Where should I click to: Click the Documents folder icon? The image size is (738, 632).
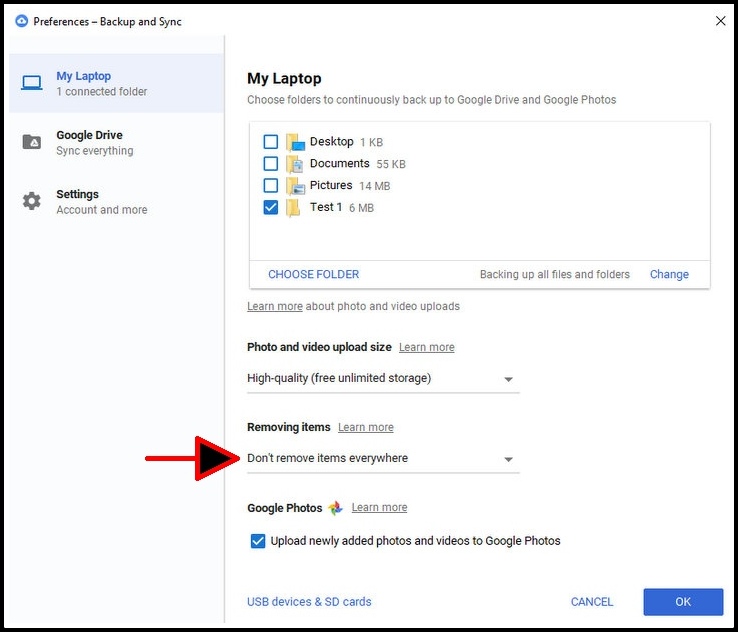point(295,164)
